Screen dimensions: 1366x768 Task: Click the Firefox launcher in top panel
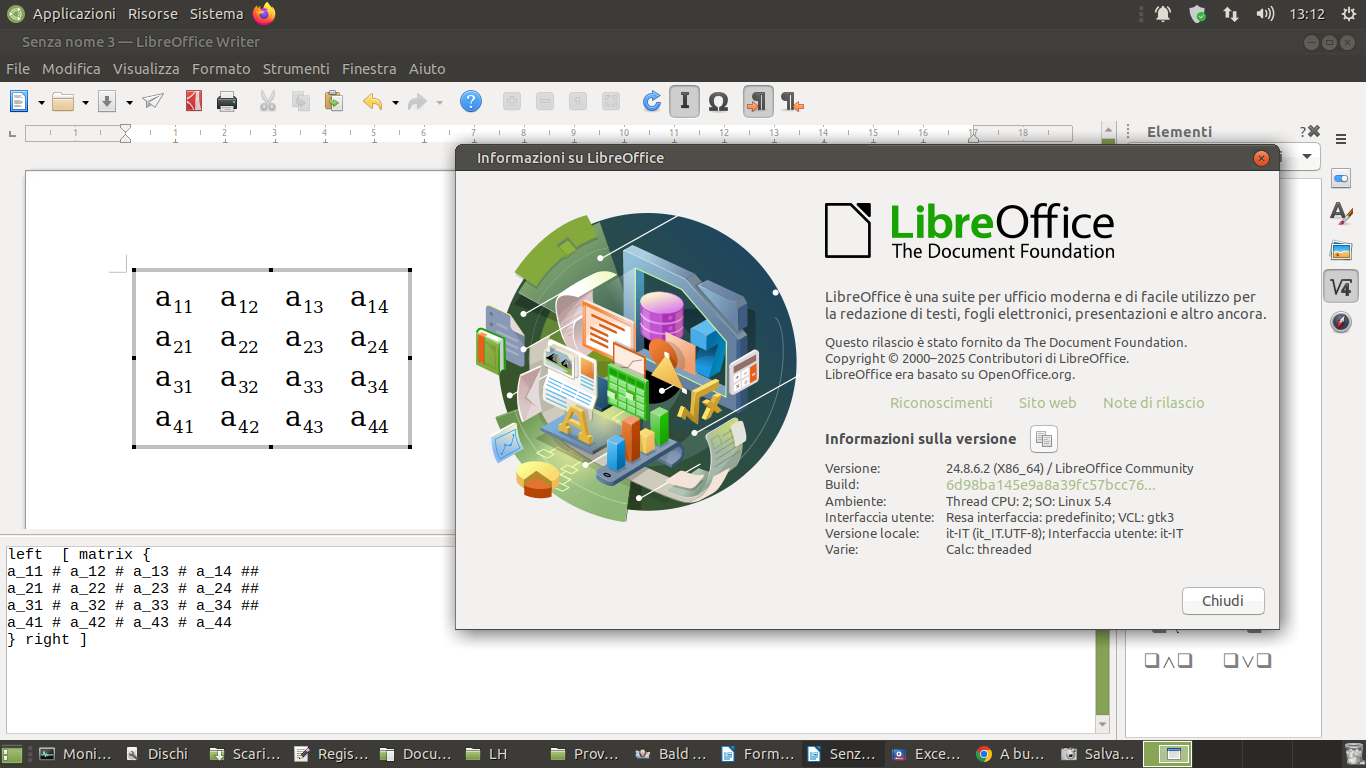[264, 14]
